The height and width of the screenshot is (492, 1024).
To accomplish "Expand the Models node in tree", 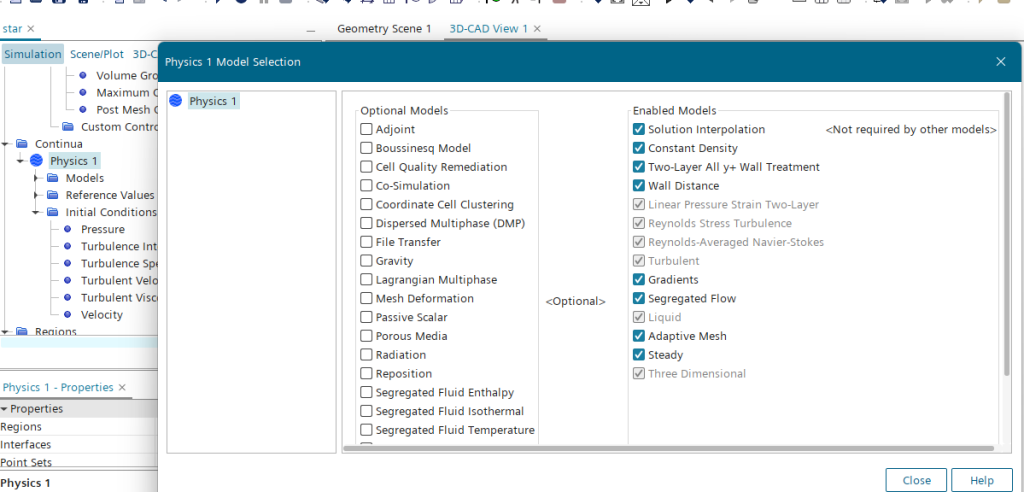I will pos(37,178).
